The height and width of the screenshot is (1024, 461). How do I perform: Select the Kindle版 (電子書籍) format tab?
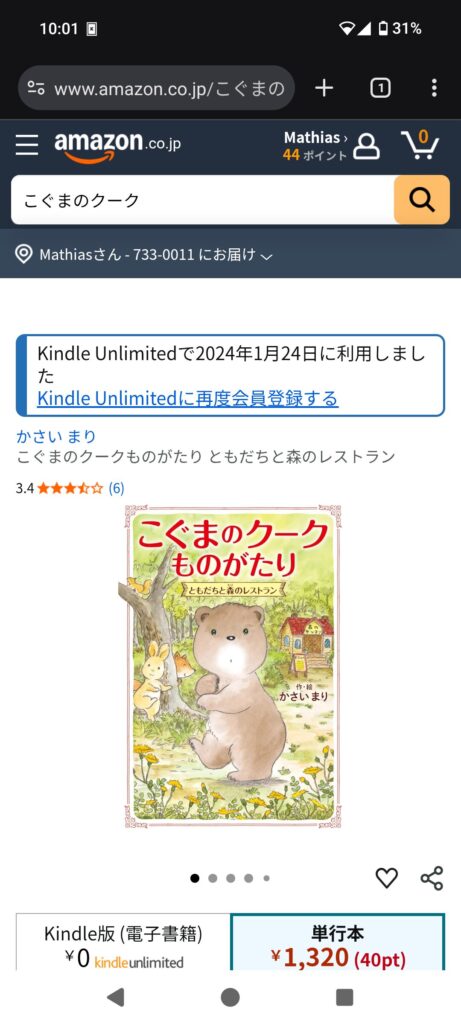(x=123, y=942)
